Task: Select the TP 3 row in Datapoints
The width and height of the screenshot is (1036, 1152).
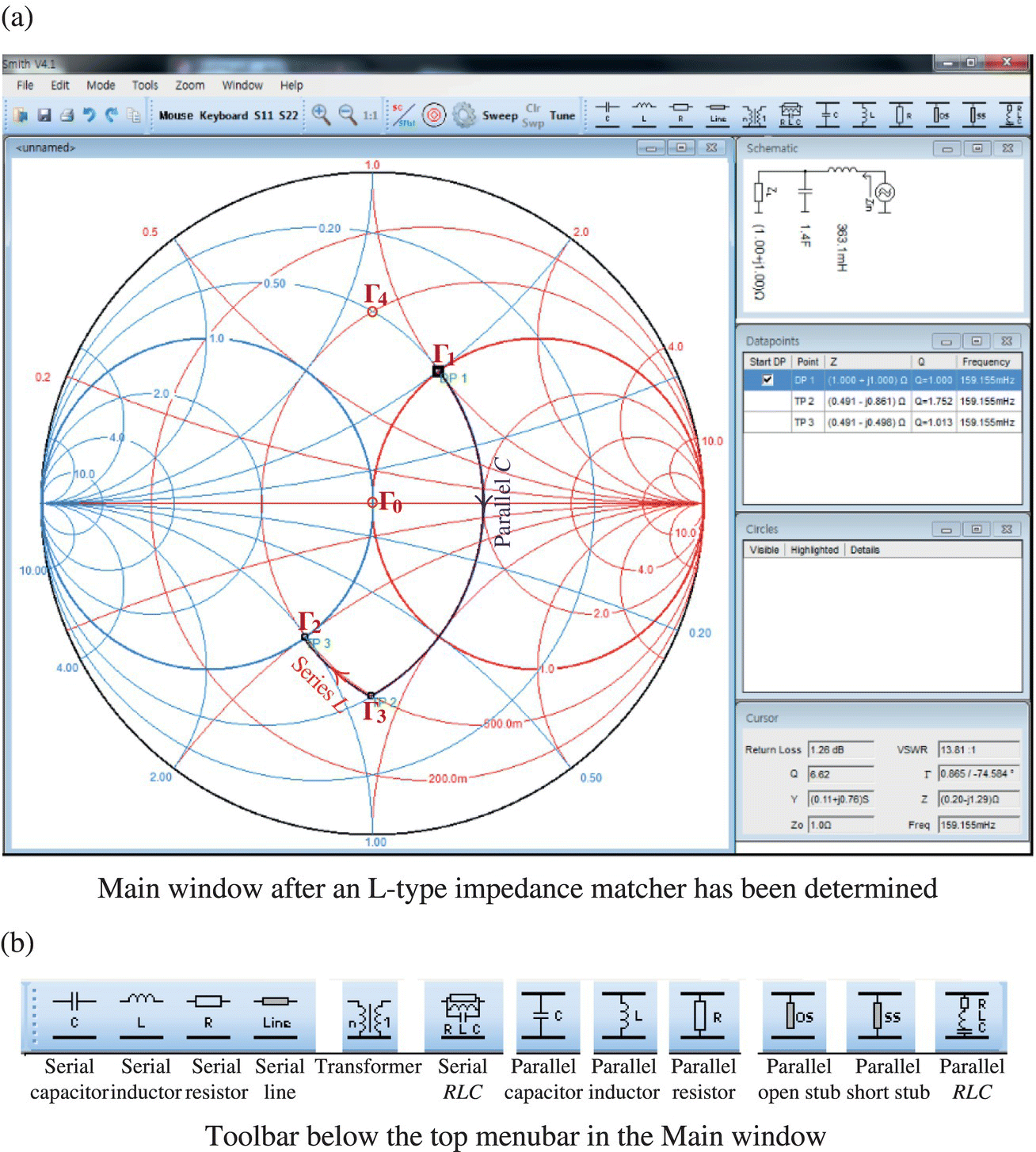Action: [x=882, y=423]
